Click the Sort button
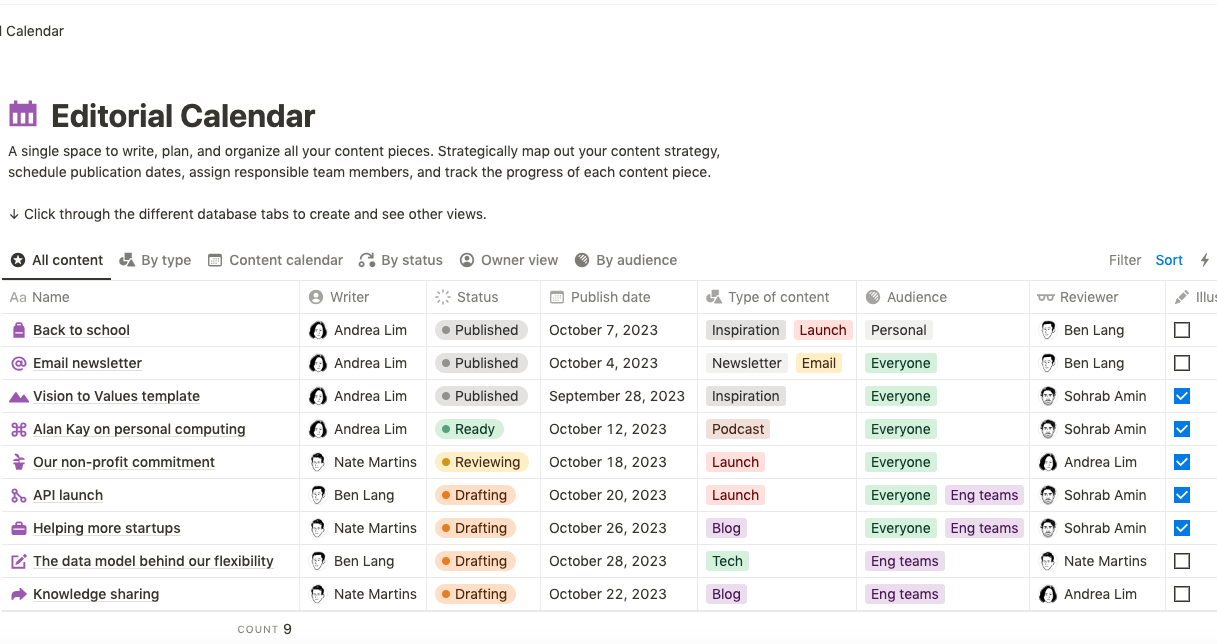The height and width of the screenshot is (644, 1217). 1169,260
